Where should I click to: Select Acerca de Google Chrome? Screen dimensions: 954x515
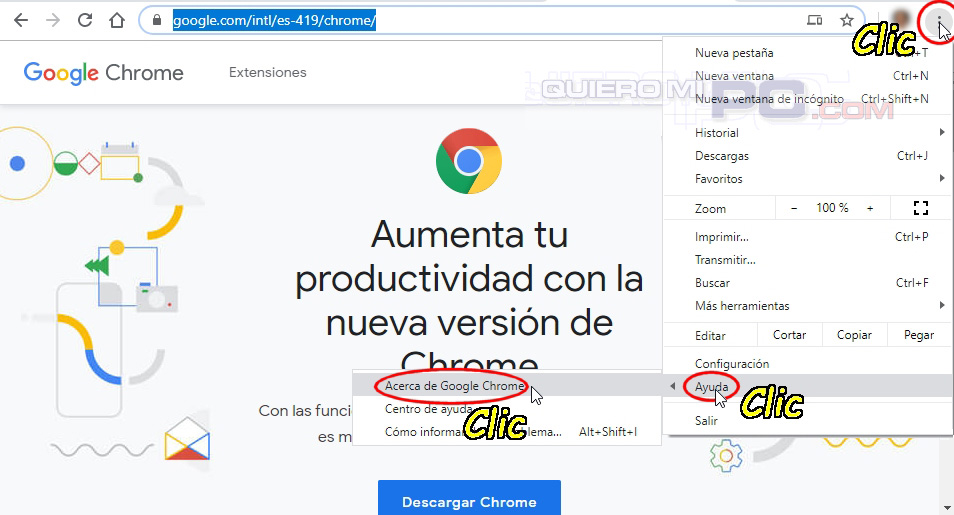[507, 386]
